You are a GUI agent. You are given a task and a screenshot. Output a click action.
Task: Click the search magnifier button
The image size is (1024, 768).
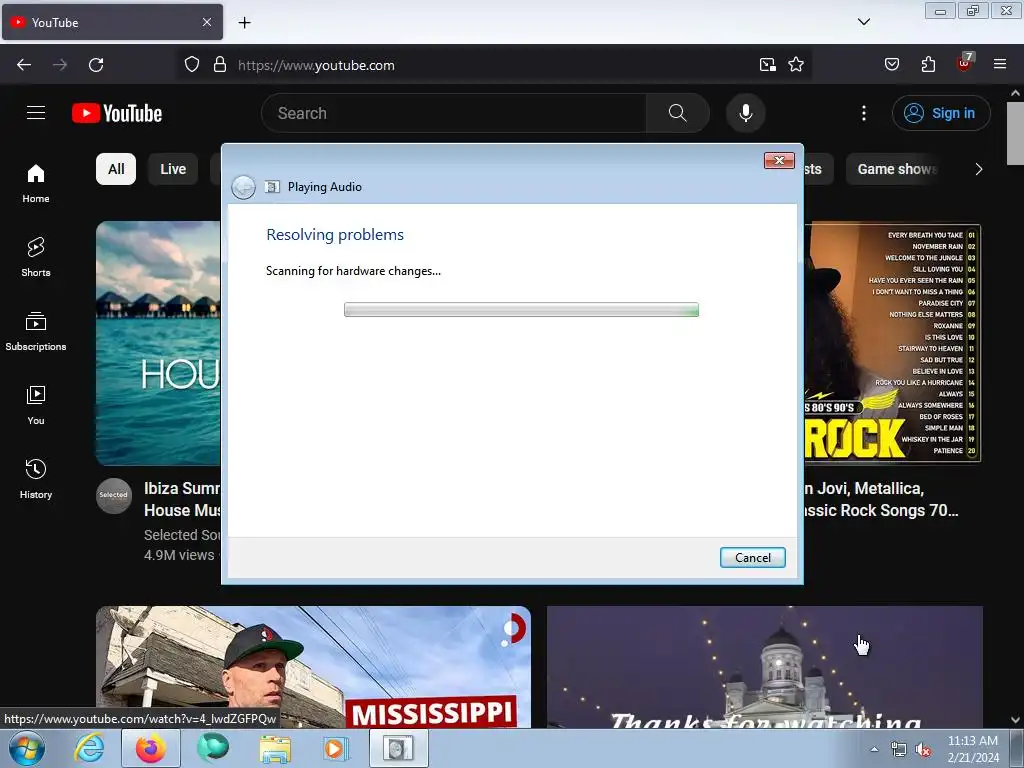point(677,113)
